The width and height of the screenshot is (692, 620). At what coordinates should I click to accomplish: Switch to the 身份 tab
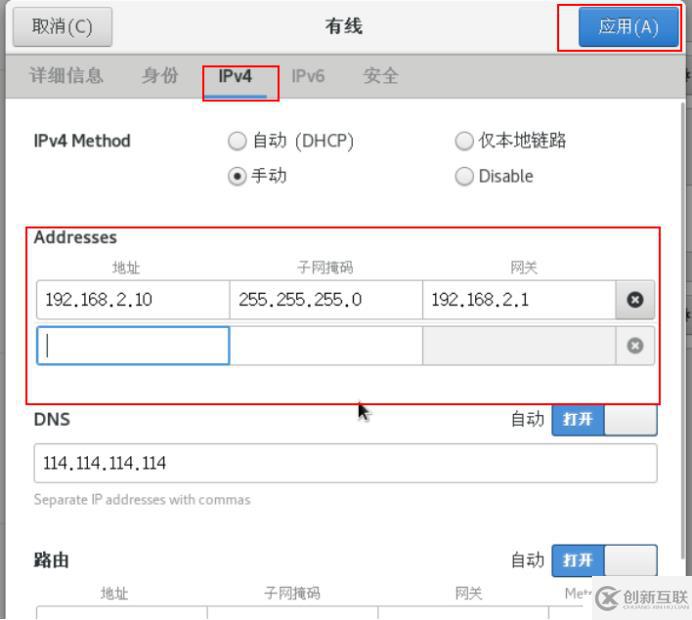click(160, 75)
